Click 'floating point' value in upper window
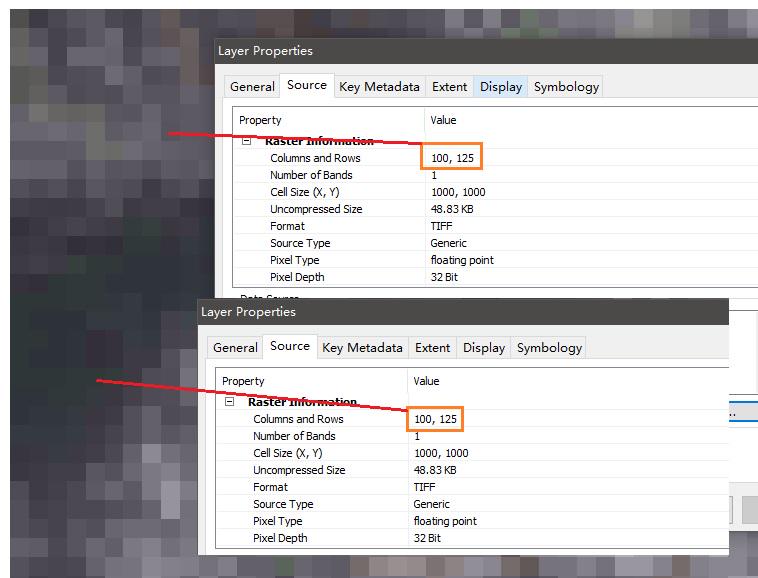The height and width of the screenshot is (578, 758). tap(462, 260)
